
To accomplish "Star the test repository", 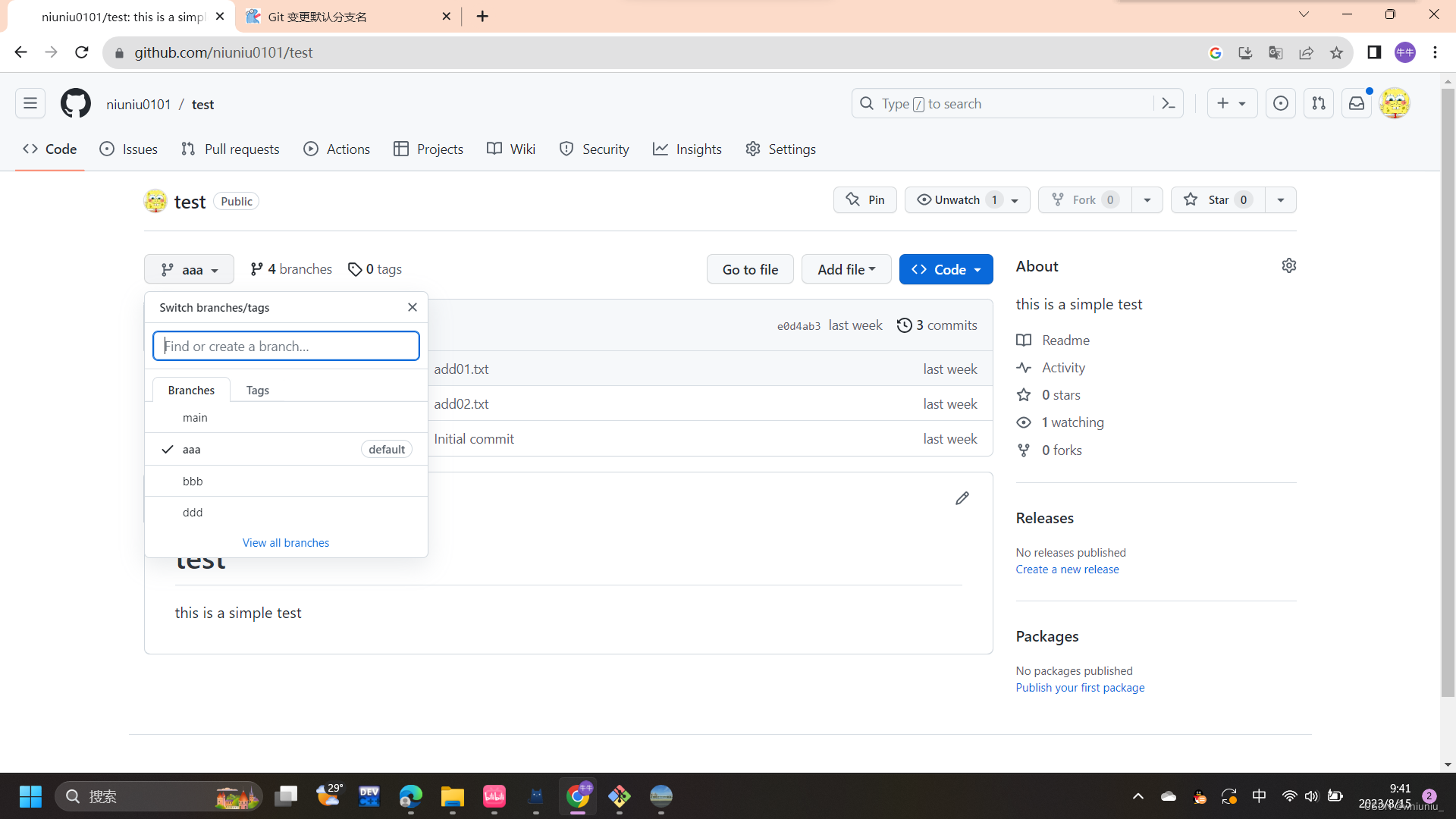I will 1218,200.
